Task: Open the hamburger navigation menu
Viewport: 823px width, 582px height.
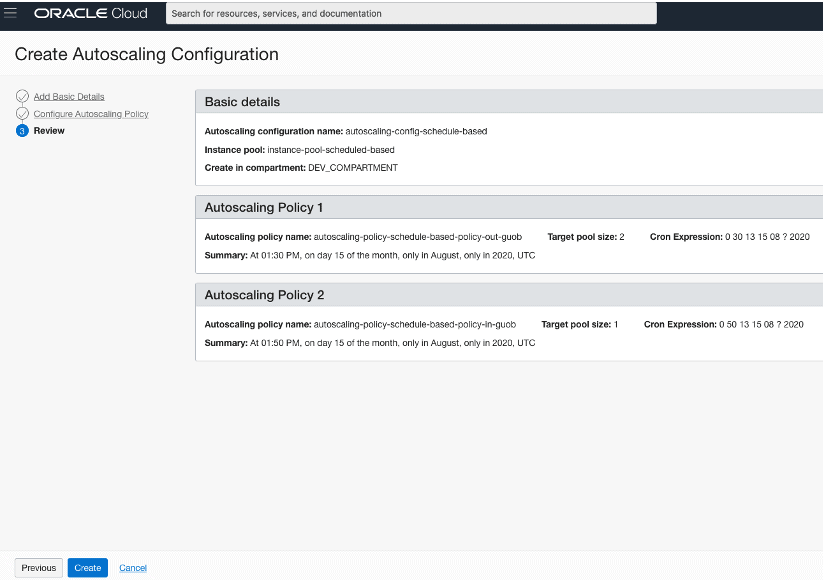Action: point(11,13)
